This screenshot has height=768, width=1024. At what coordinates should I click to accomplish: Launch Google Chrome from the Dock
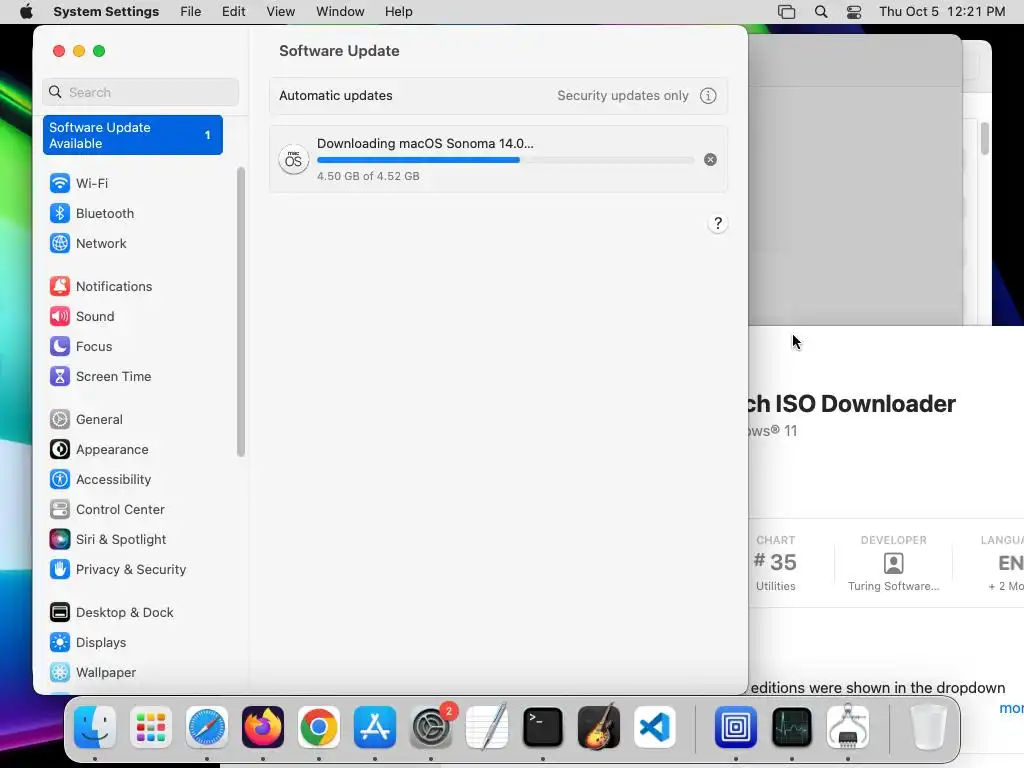point(319,727)
